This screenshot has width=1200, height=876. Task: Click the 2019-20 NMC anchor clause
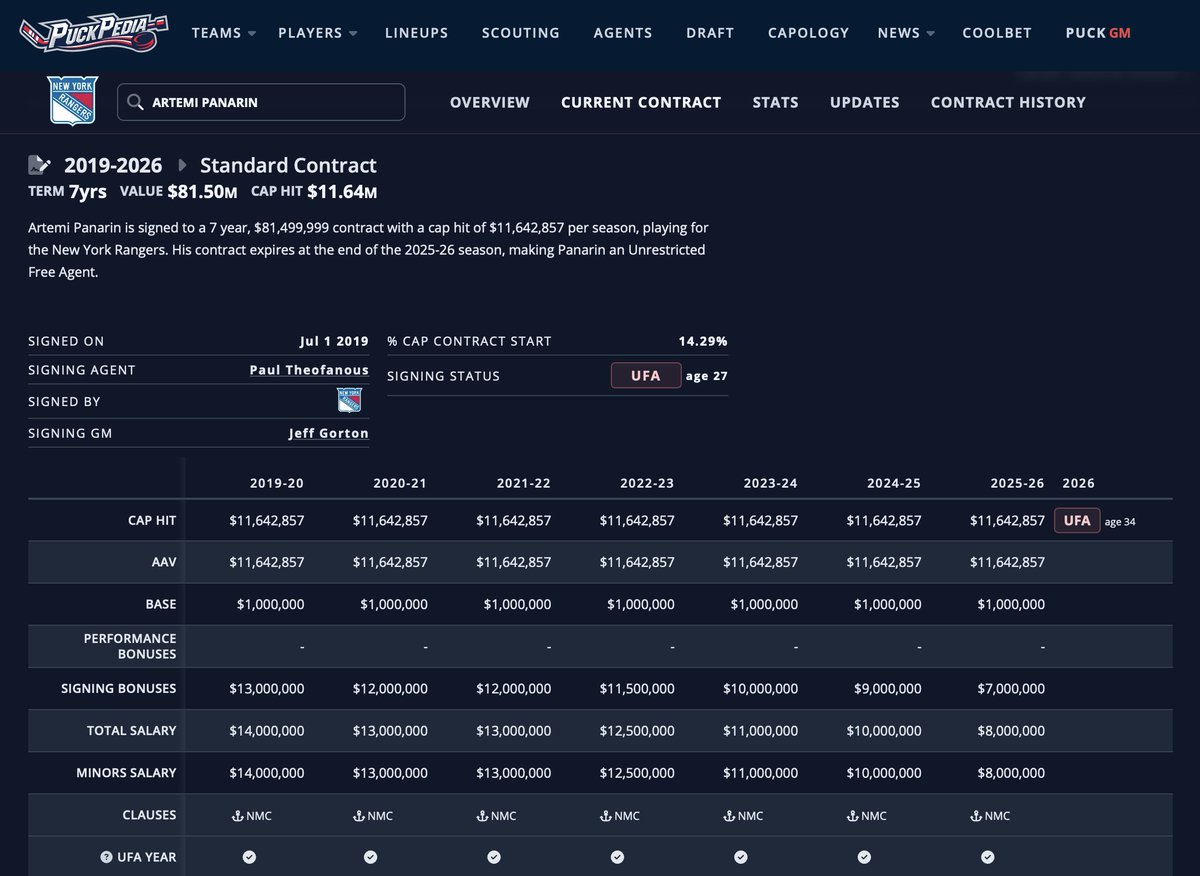[251, 815]
